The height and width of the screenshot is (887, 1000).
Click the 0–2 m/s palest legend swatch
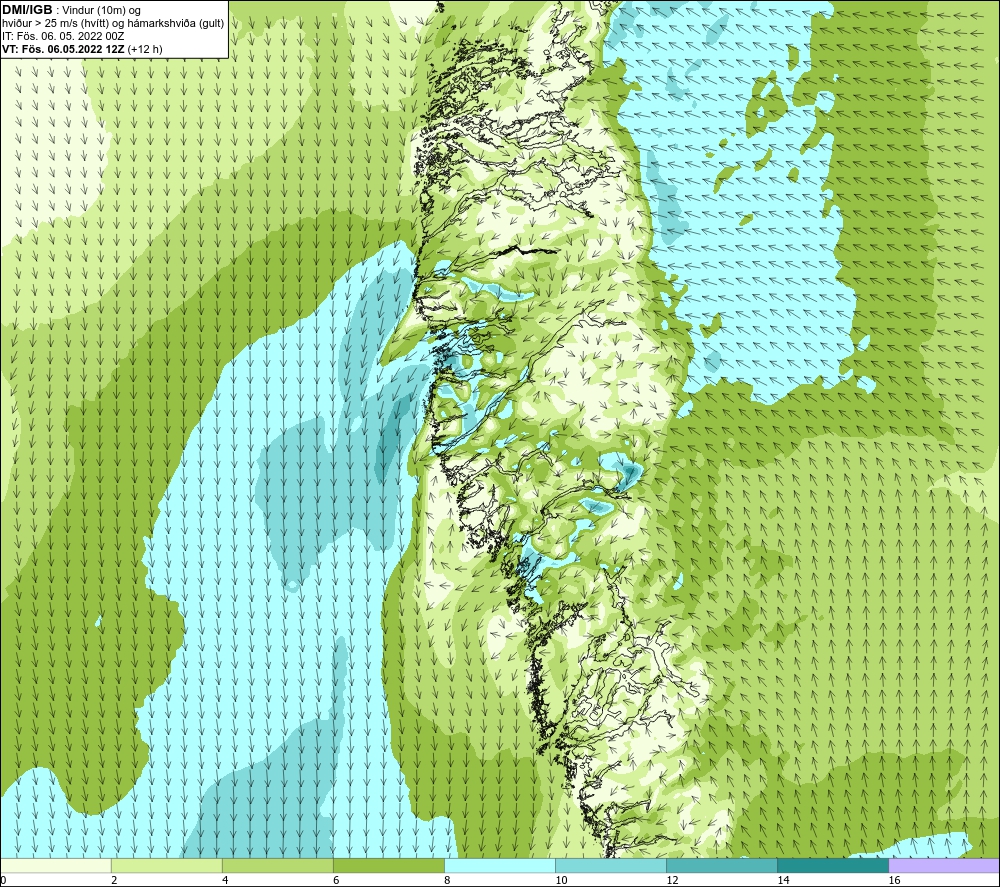point(56,866)
